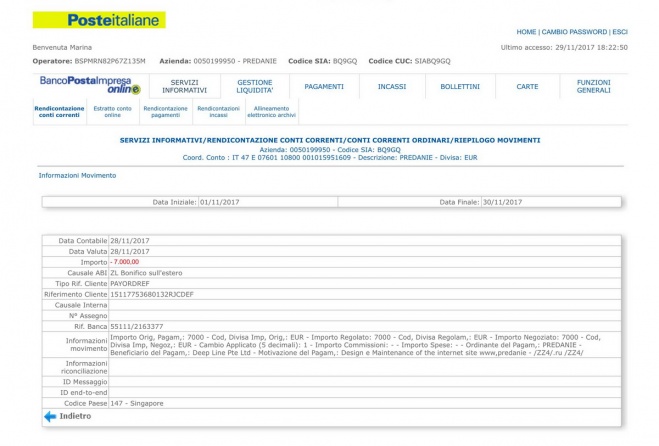
Task: Open the BOLLETTINI menu
Action: tap(459, 87)
